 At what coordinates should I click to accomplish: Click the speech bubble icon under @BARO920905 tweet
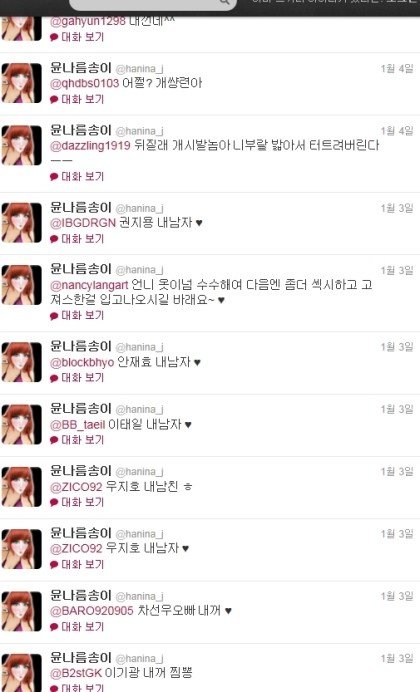(54, 627)
